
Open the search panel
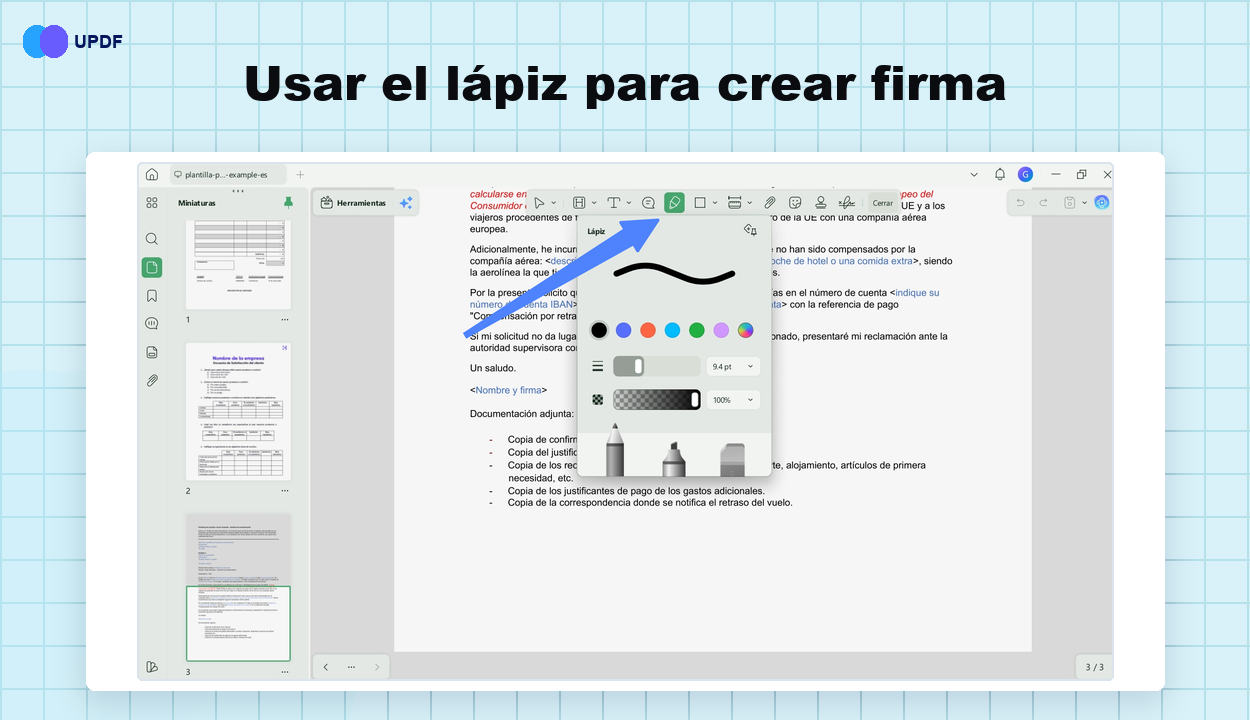tap(152, 239)
